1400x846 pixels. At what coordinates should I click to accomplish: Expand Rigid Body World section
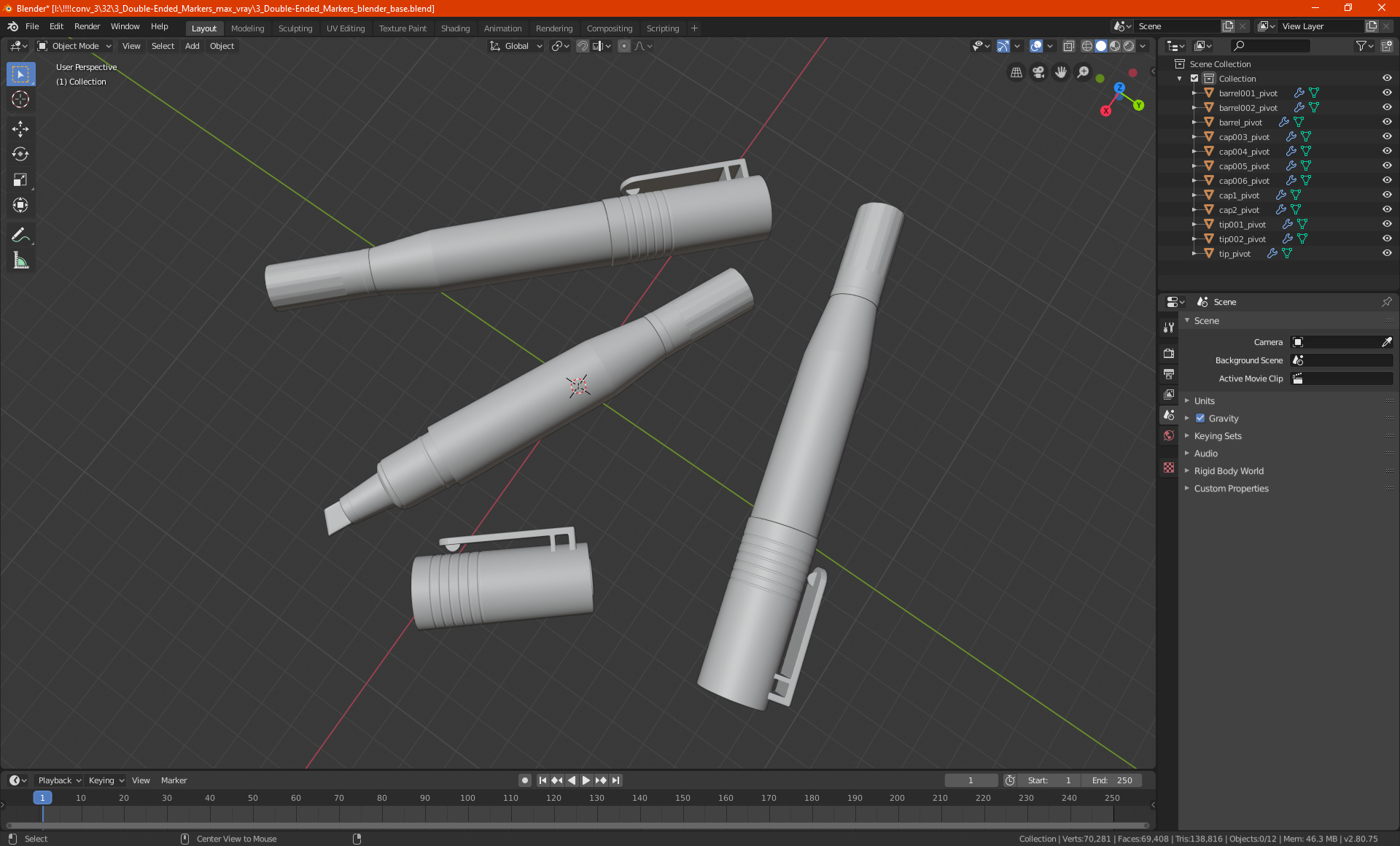(1229, 470)
